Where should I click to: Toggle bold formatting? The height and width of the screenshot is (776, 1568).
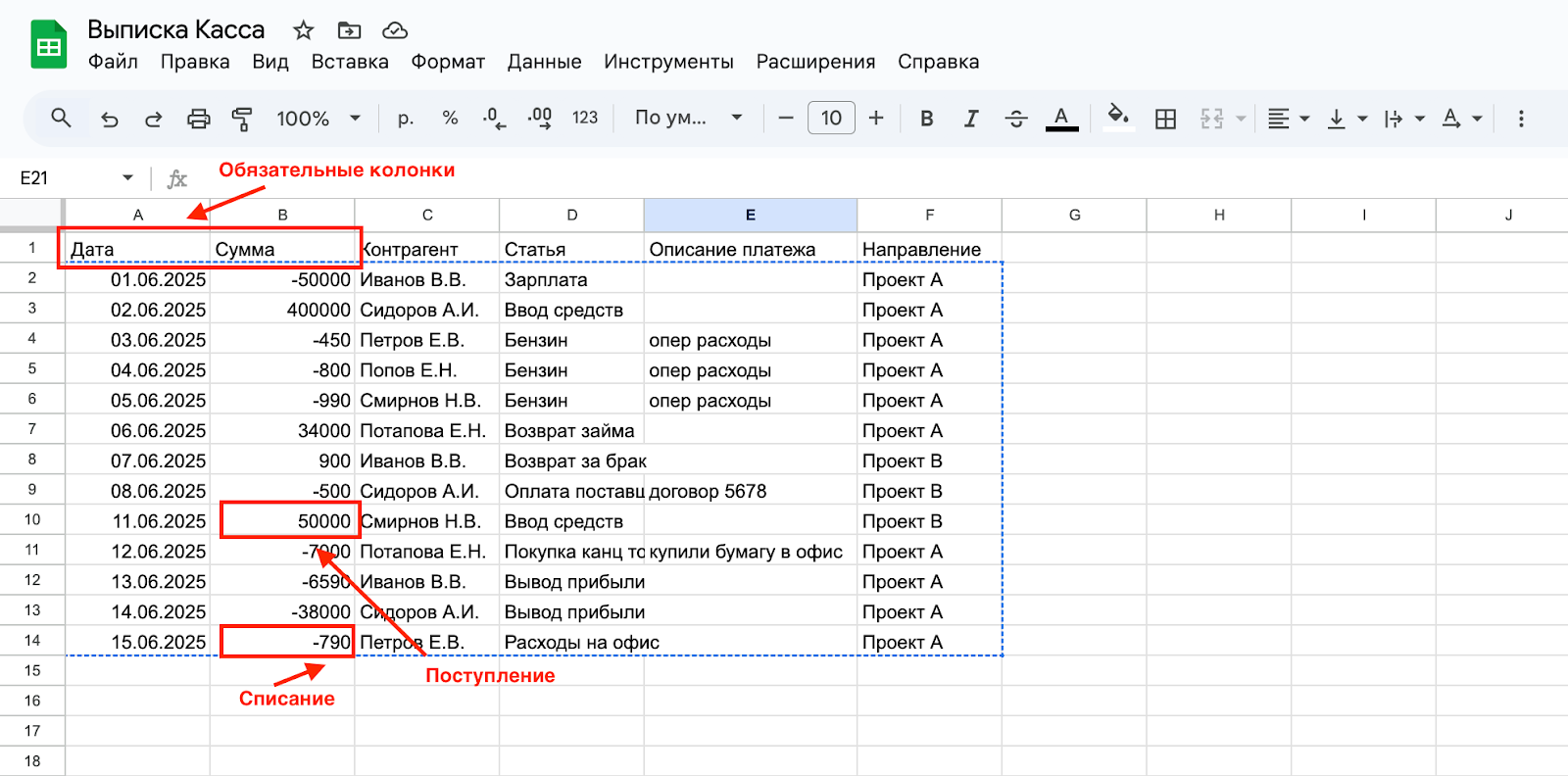926,119
